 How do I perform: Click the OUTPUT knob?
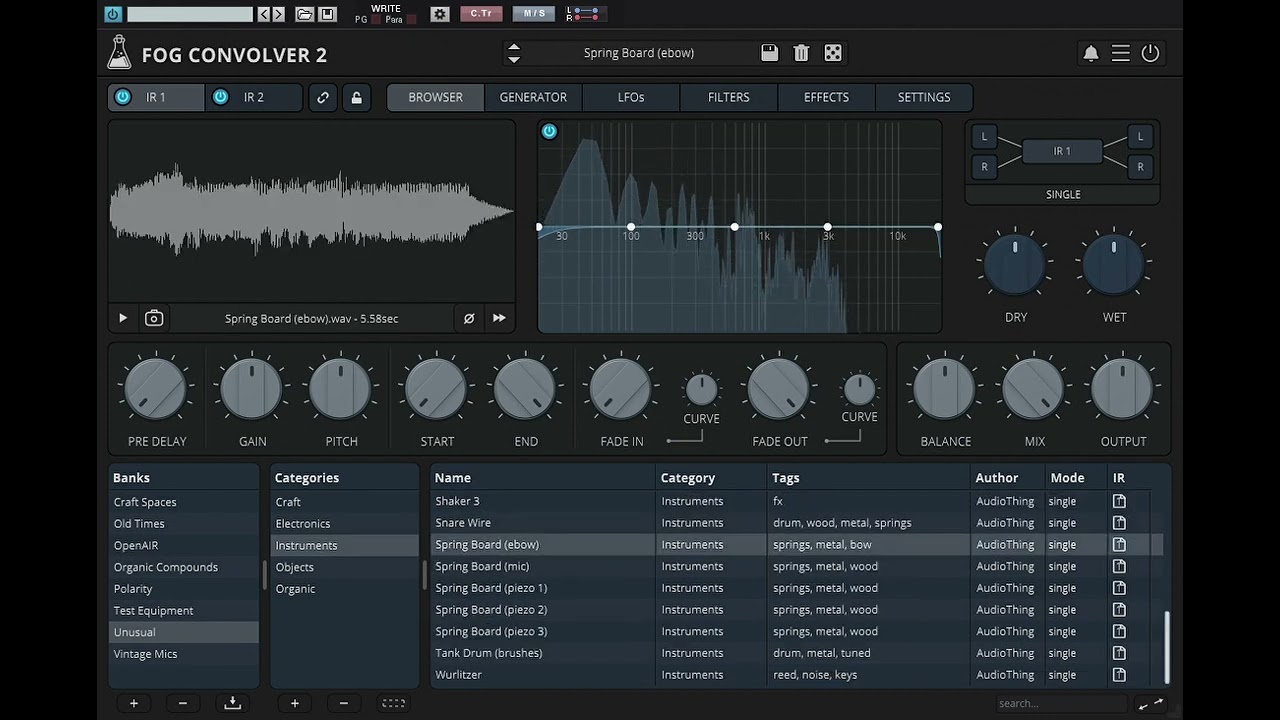pos(1123,389)
